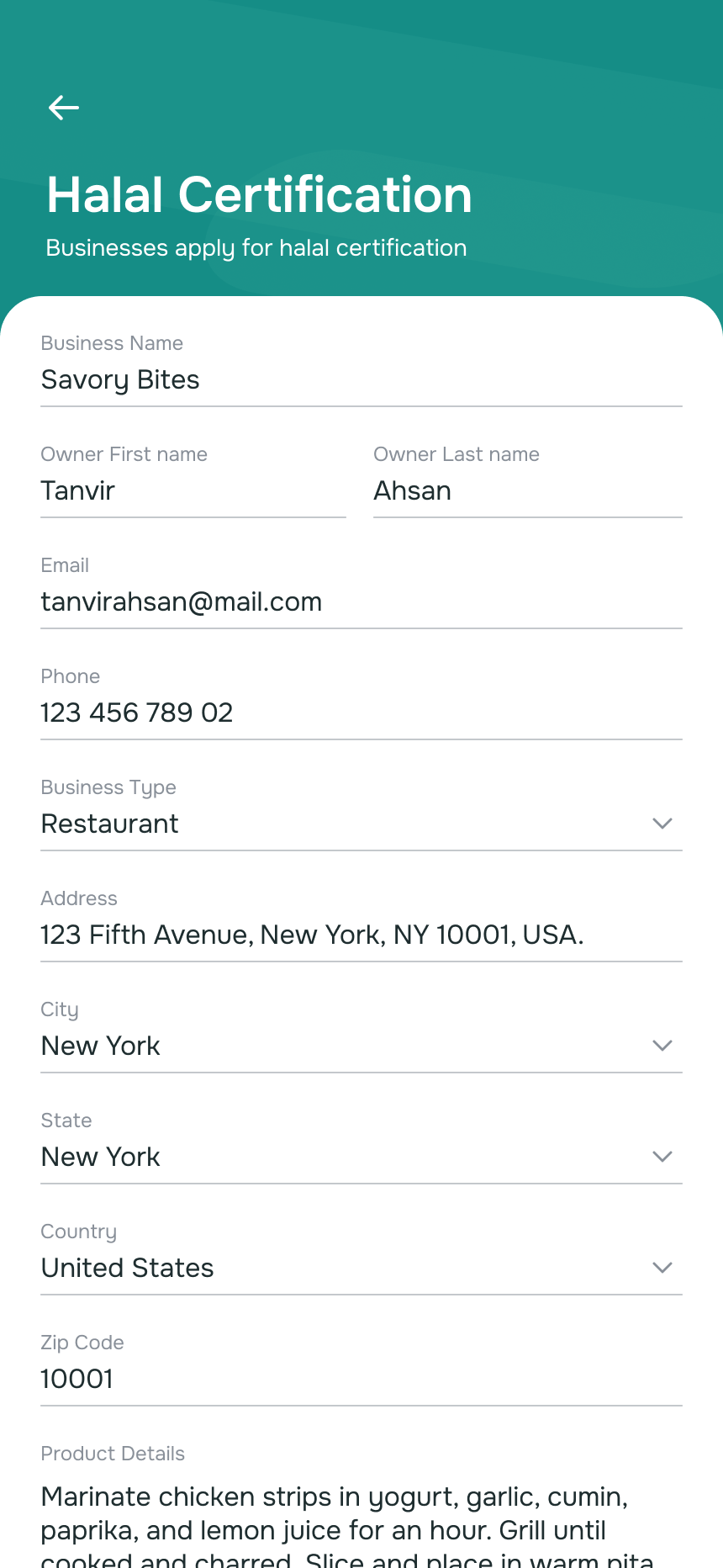723x1568 pixels.
Task: Click the Owner First name field
Action: click(x=193, y=491)
